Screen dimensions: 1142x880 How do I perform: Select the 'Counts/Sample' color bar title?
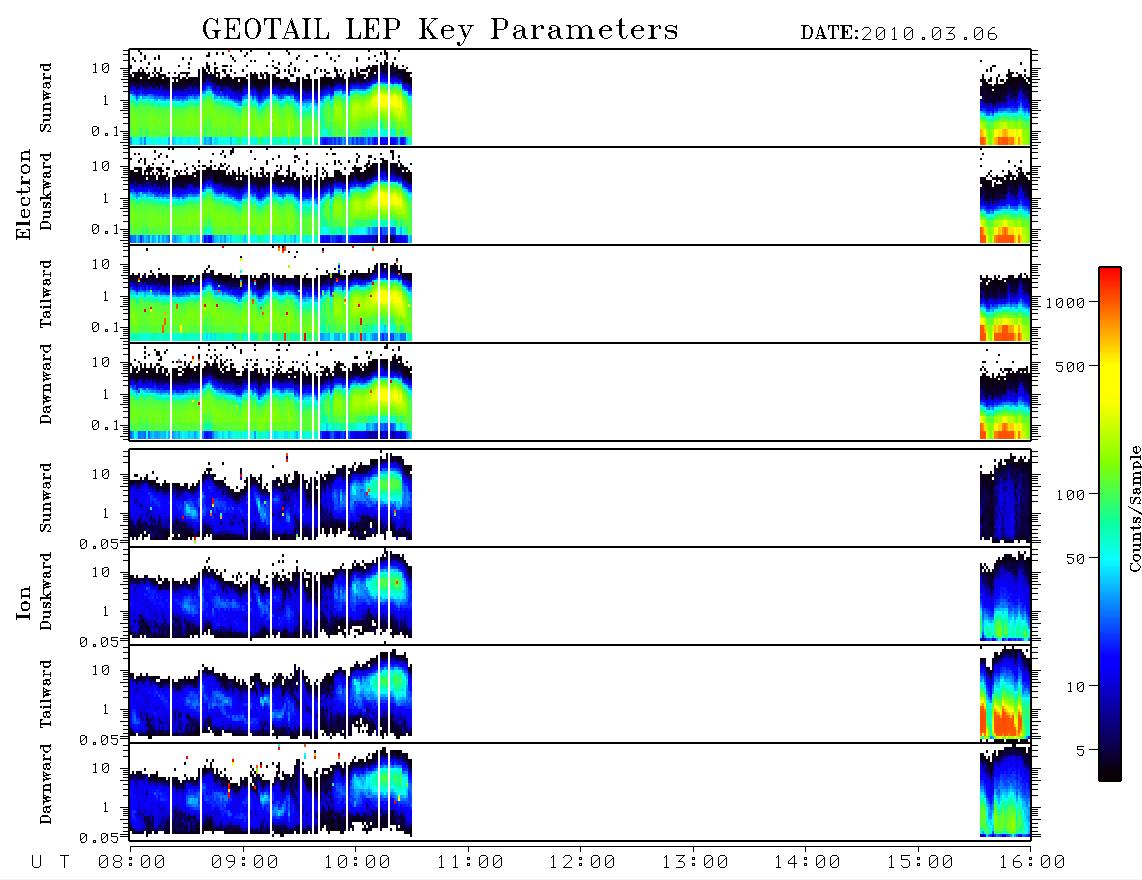[x=1134, y=508]
